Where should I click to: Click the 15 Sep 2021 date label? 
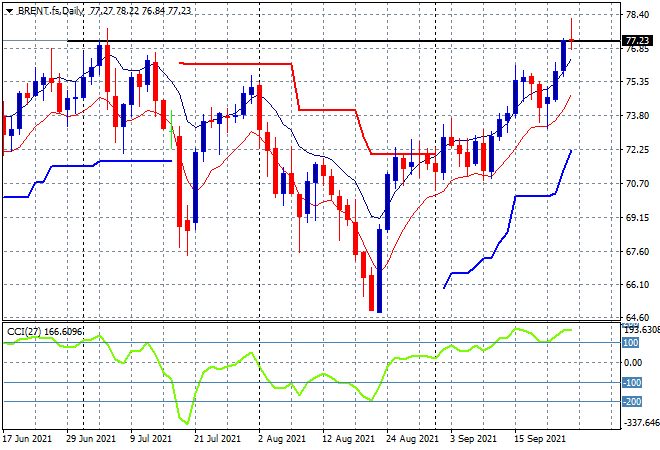[540, 439]
